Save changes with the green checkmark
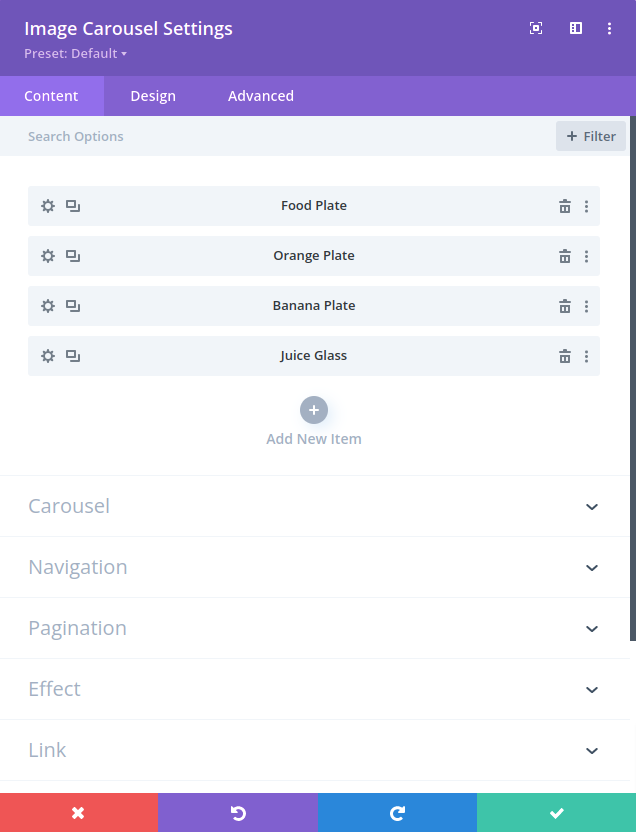The height and width of the screenshot is (832, 636). tap(556, 812)
